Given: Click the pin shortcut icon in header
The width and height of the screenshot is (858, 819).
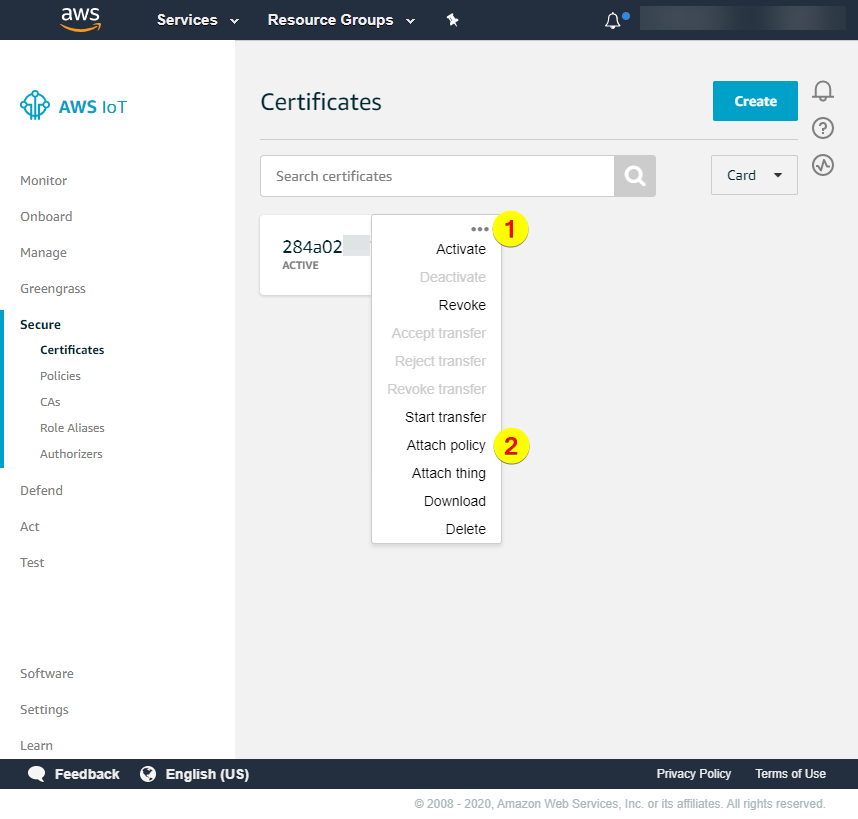Looking at the screenshot, I should (x=452, y=20).
